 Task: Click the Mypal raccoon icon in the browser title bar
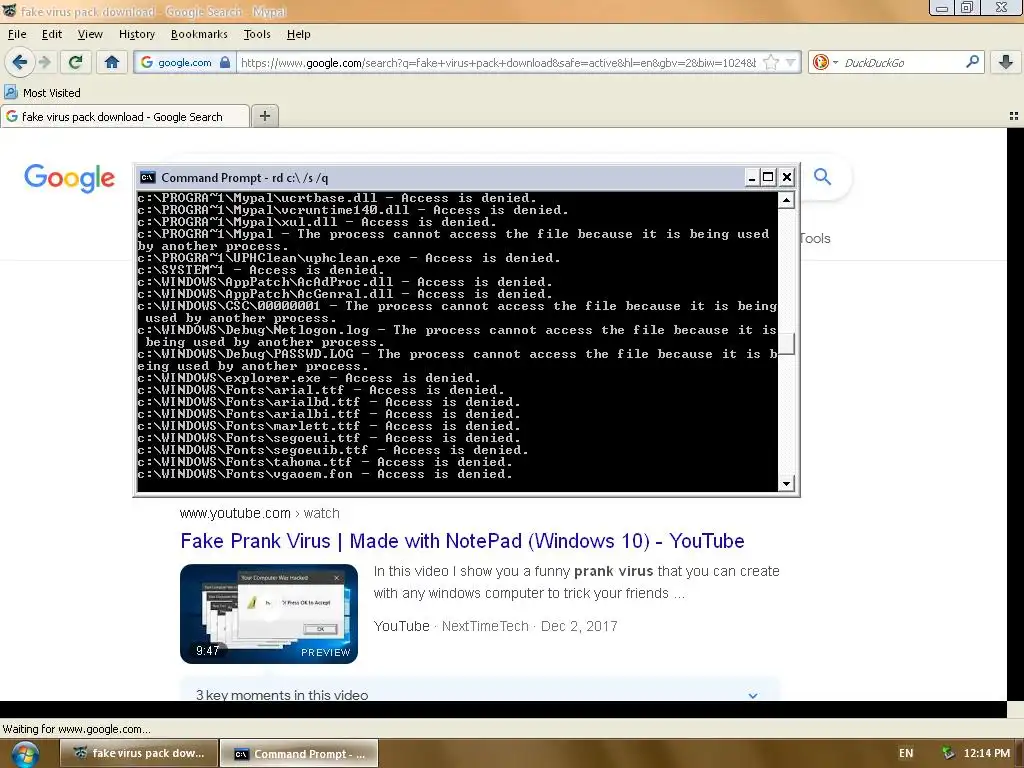coord(9,10)
